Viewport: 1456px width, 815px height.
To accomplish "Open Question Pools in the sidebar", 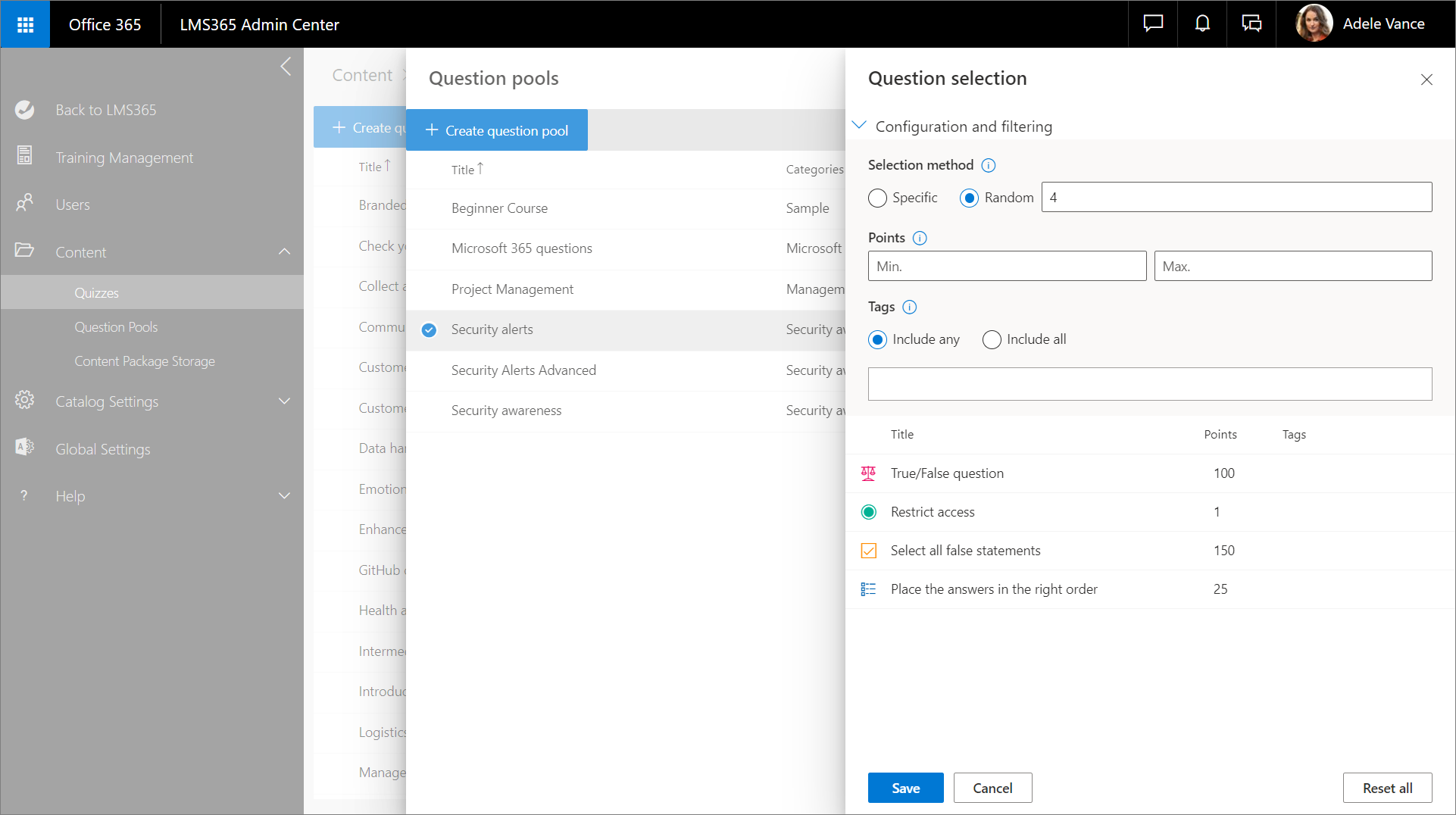I will pyautogui.click(x=116, y=327).
